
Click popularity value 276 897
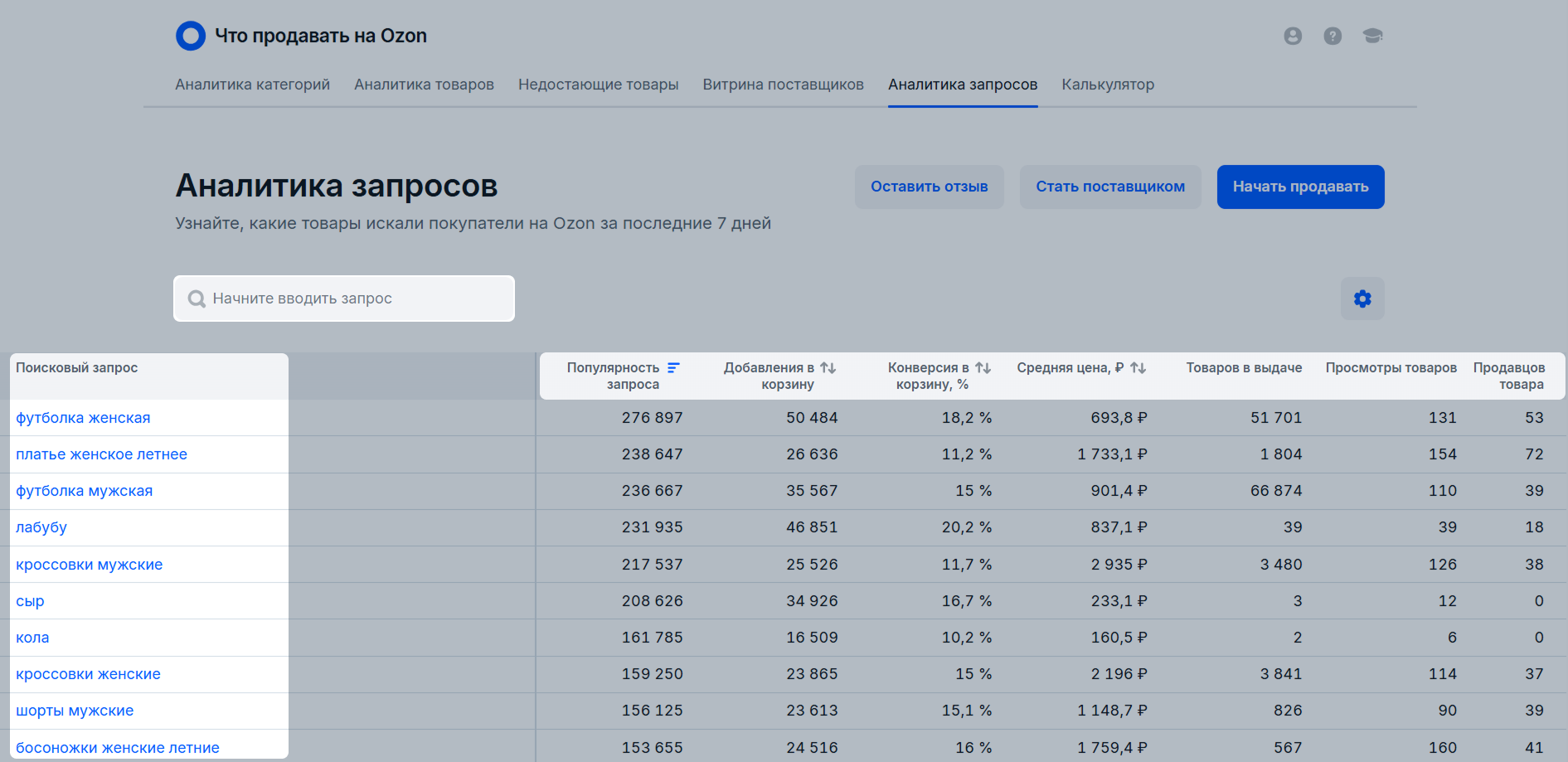click(x=652, y=418)
